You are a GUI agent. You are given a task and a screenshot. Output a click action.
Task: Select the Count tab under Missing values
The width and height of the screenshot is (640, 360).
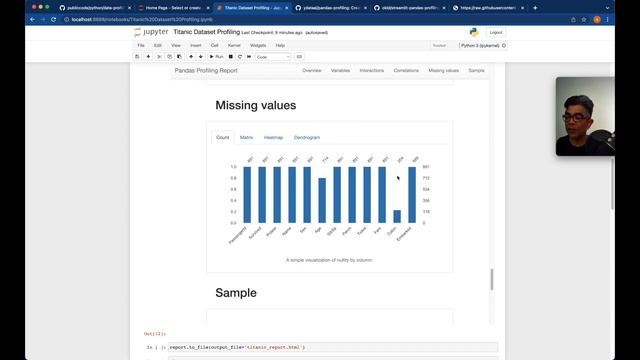point(222,138)
